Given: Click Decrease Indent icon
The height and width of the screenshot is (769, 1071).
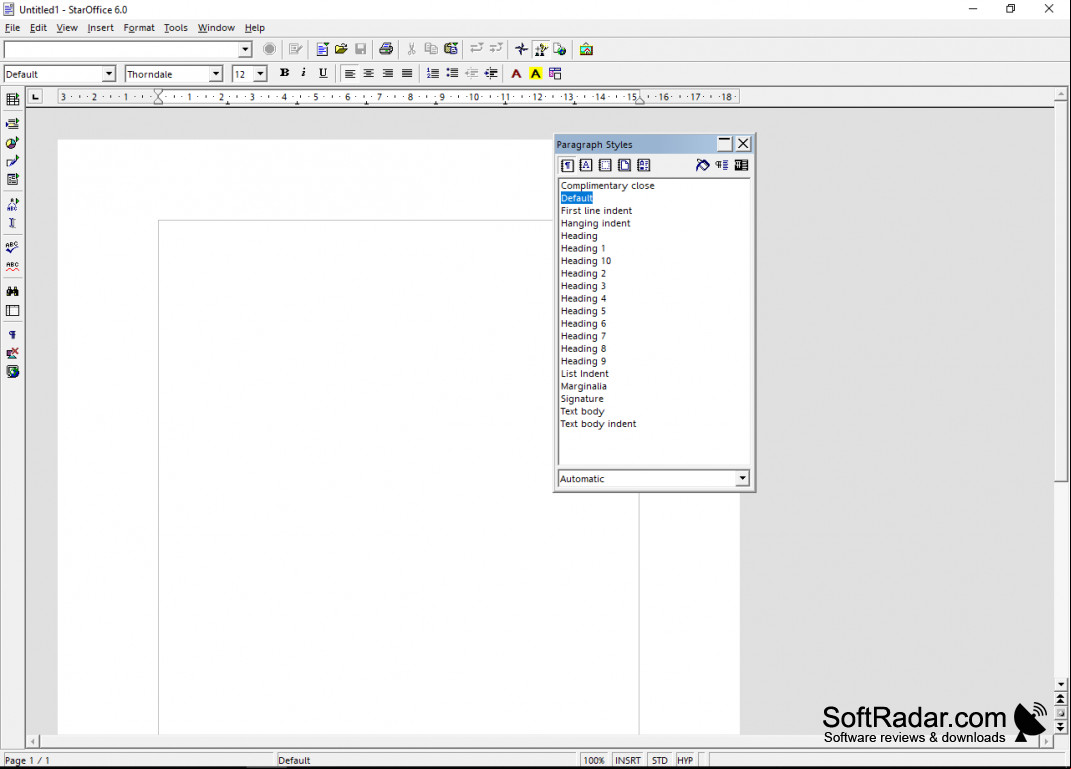Looking at the screenshot, I should coord(471,73).
